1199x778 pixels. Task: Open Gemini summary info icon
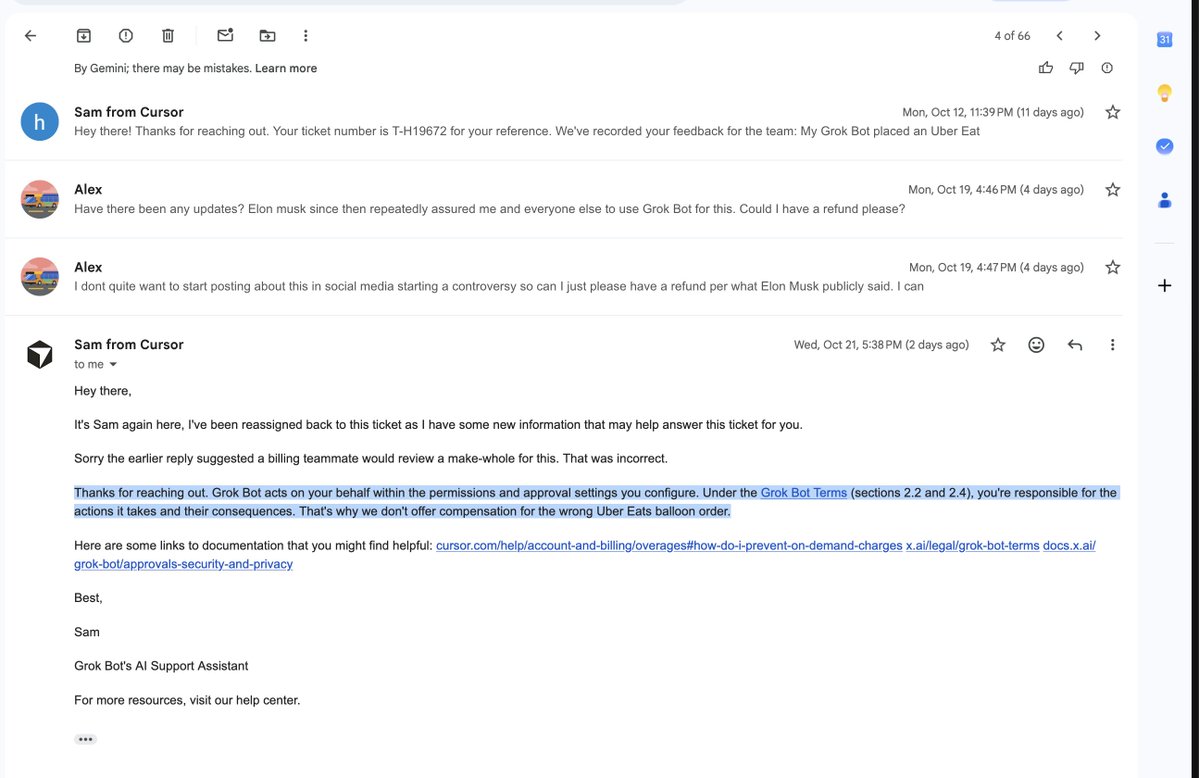1106,67
